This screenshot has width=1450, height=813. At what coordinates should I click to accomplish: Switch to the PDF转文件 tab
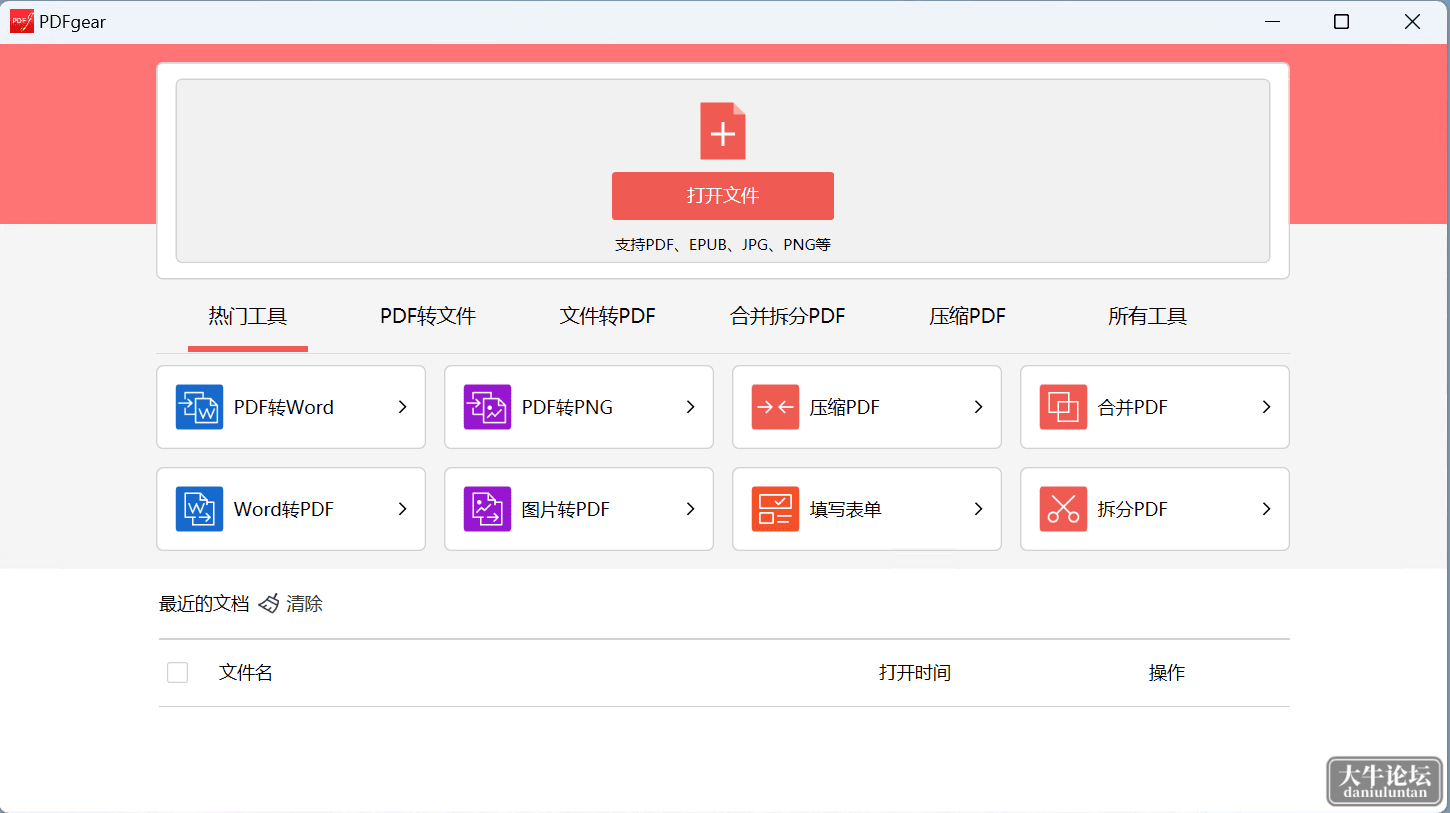coord(428,317)
